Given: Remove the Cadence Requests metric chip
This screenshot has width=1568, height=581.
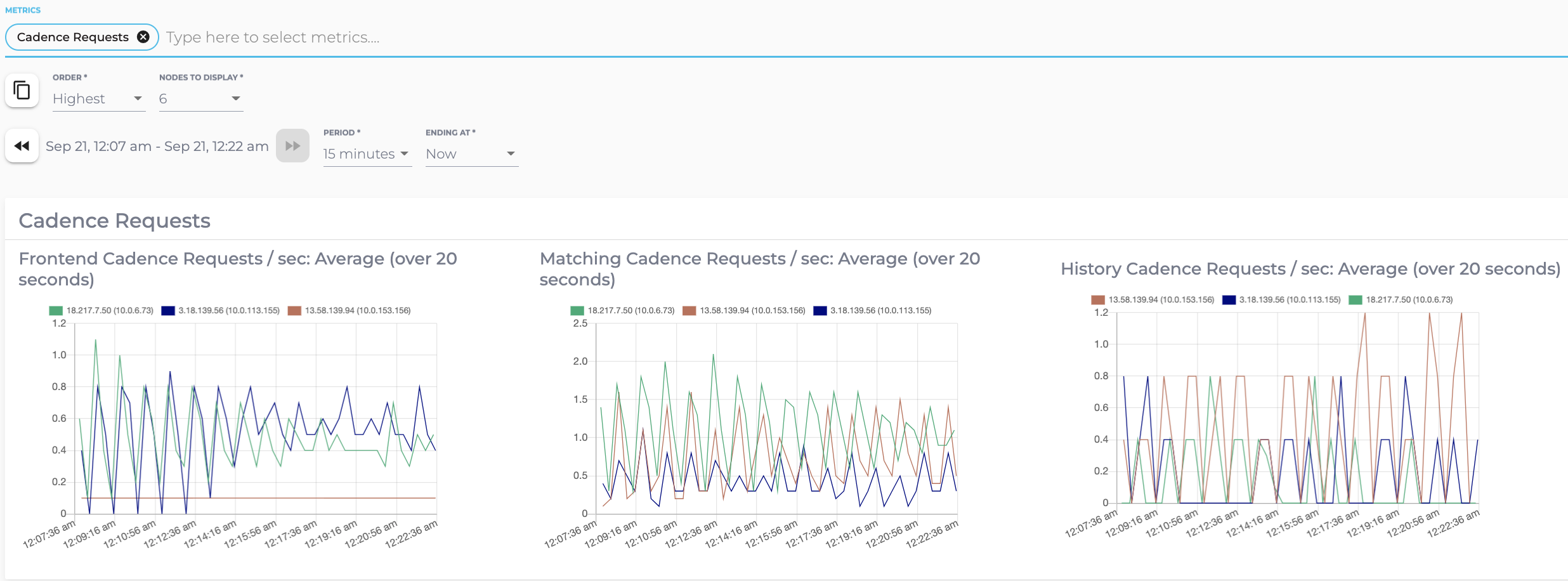Looking at the screenshot, I should point(143,37).
